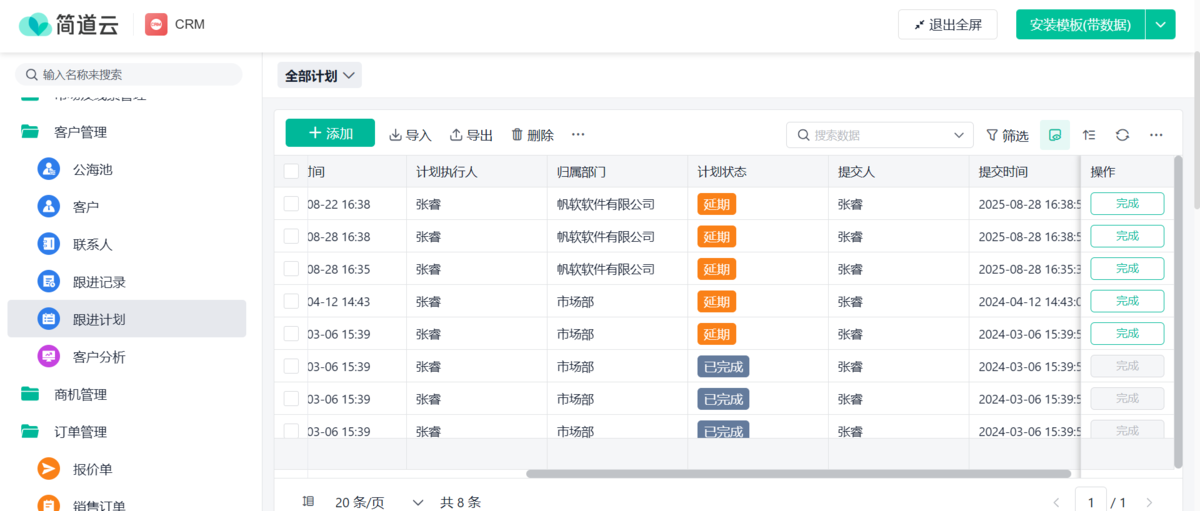Viewport: 1200px width, 511px height.
Task: Check the fourth row's checkbox for 市场部
Action: [x=291, y=301]
